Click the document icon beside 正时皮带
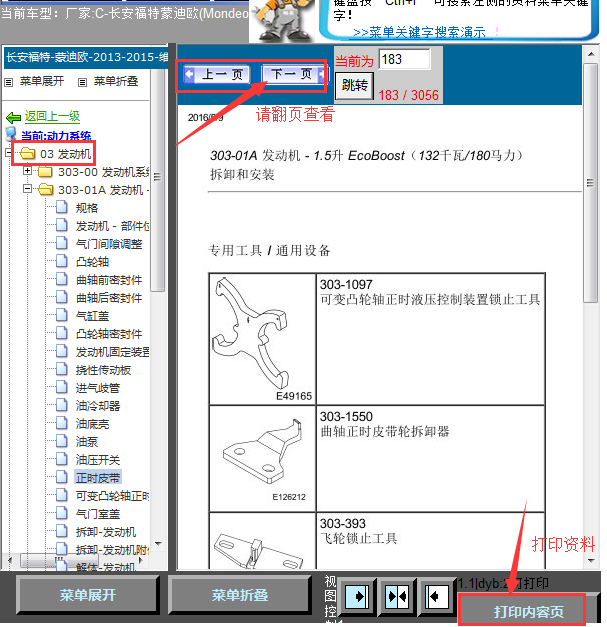The height and width of the screenshot is (627, 607). point(62,477)
